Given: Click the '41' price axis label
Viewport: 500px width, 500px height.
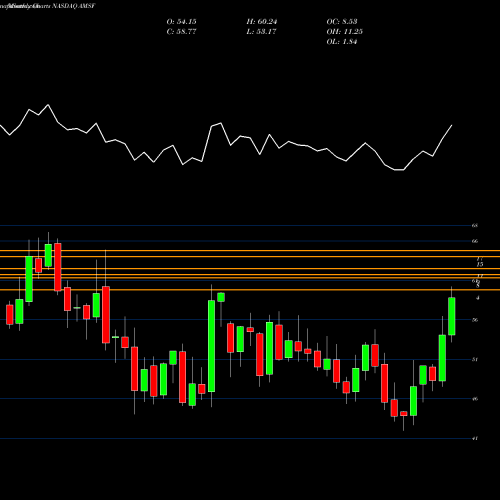Looking at the screenshot, I should pyautogui.click(x=475, y=439).
